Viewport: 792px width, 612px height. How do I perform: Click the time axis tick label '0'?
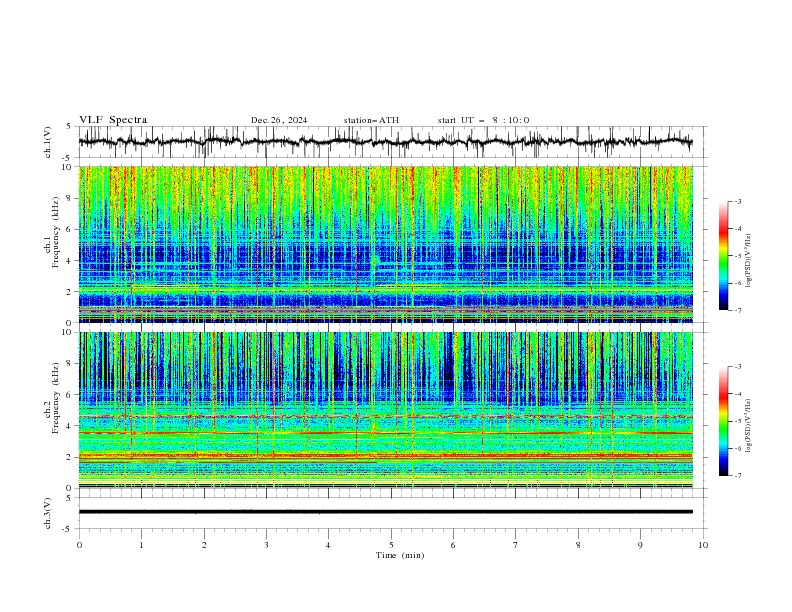click(79, 545)
